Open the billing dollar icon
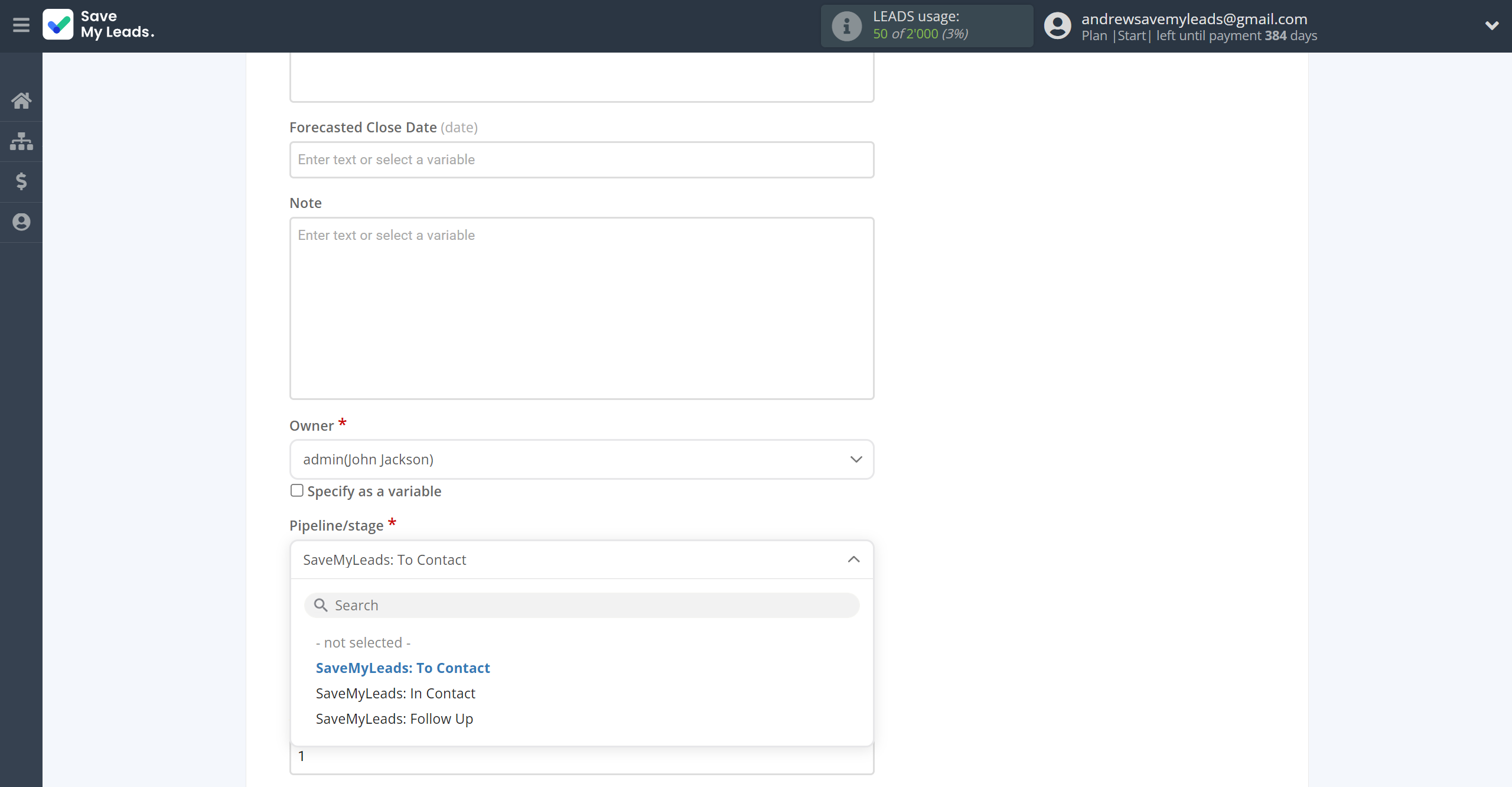This screenshot has width=1512, height=787. 21,181
